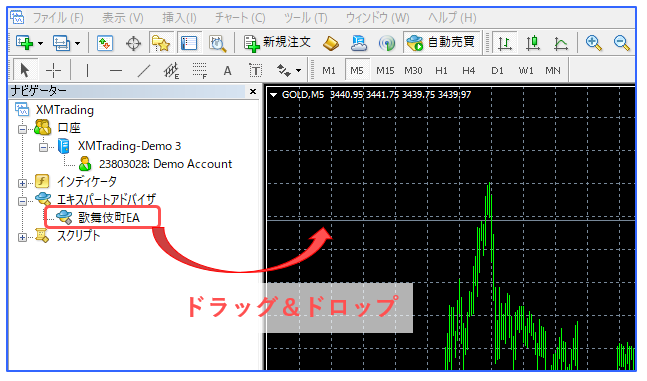Switch chart to candlestick display

pos(533,43)
